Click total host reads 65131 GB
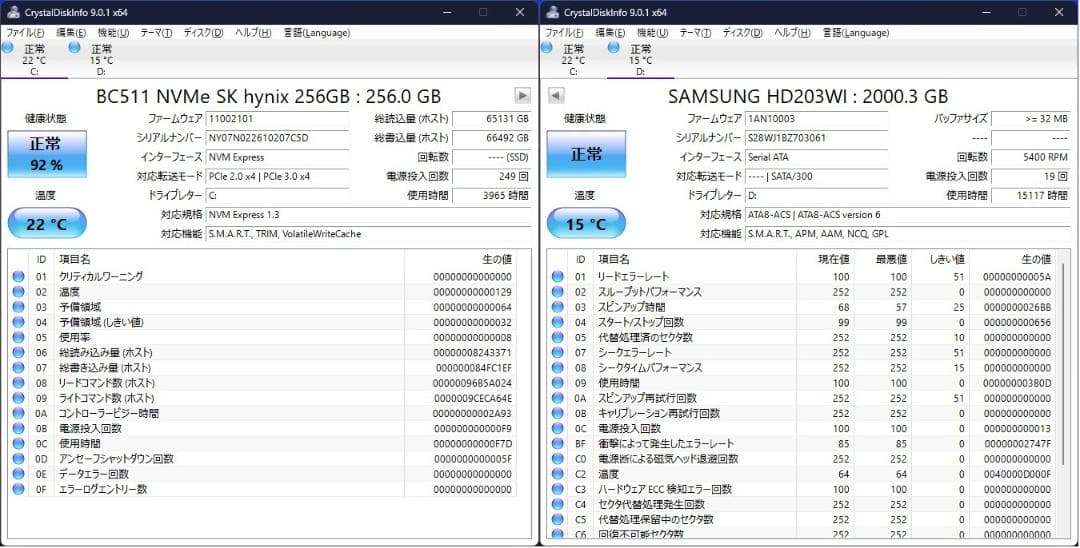Image resolution: width=1080 pixels, height=548 pixels. click(492, 118)
